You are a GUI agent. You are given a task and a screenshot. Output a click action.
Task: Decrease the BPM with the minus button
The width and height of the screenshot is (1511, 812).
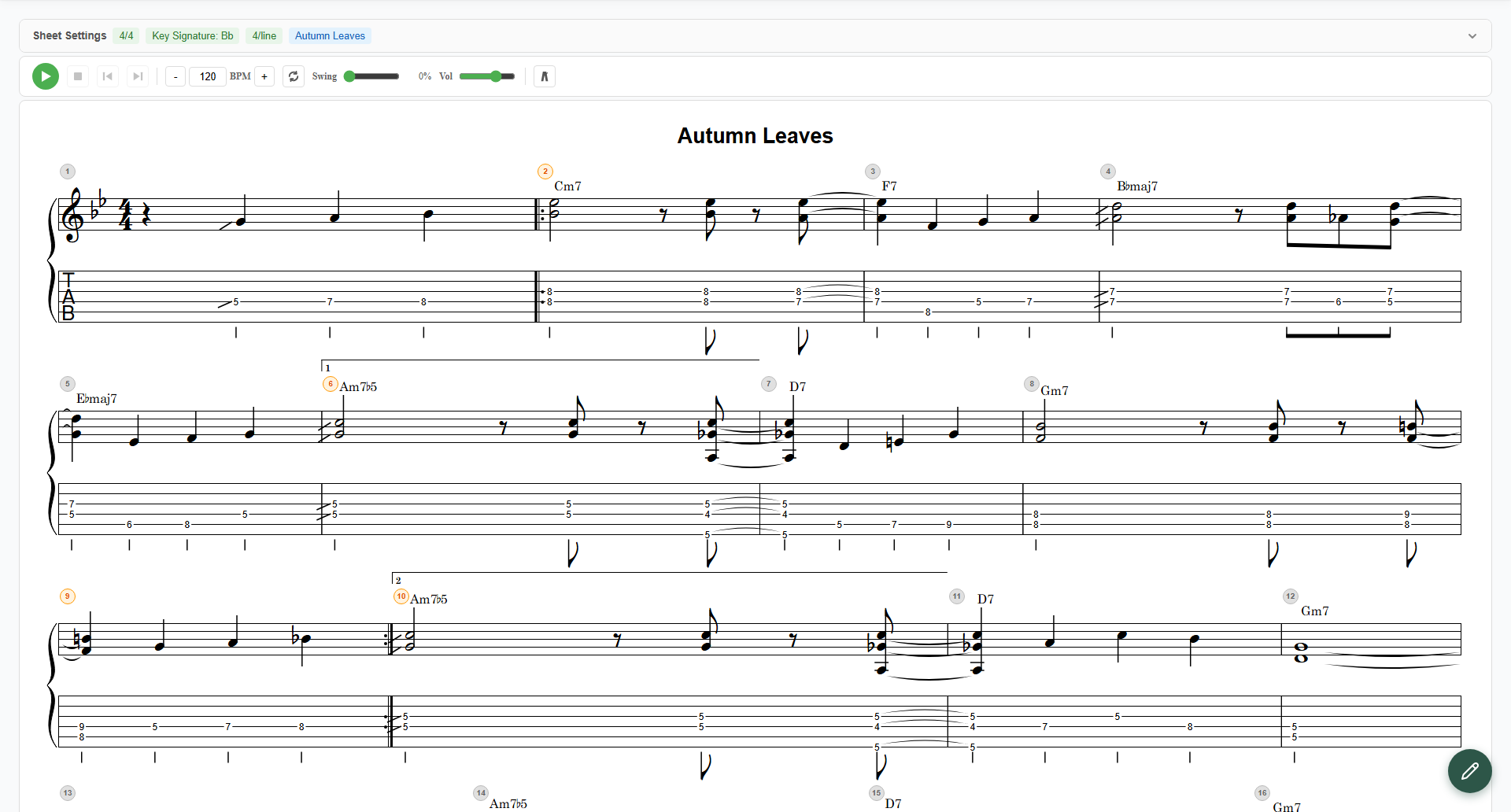tap(175, 76)
